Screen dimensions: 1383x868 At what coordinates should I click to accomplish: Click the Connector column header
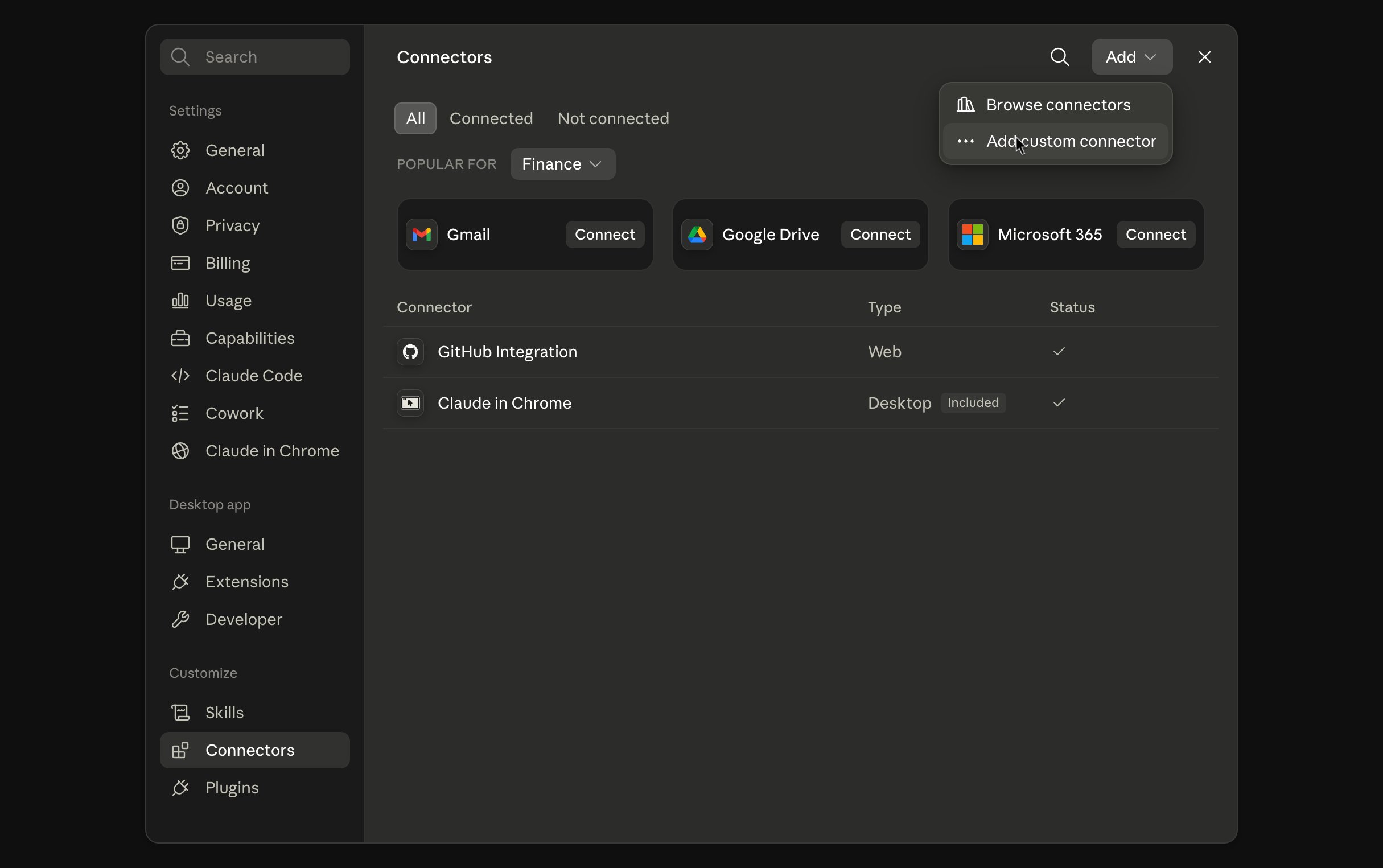coord(434,308)
